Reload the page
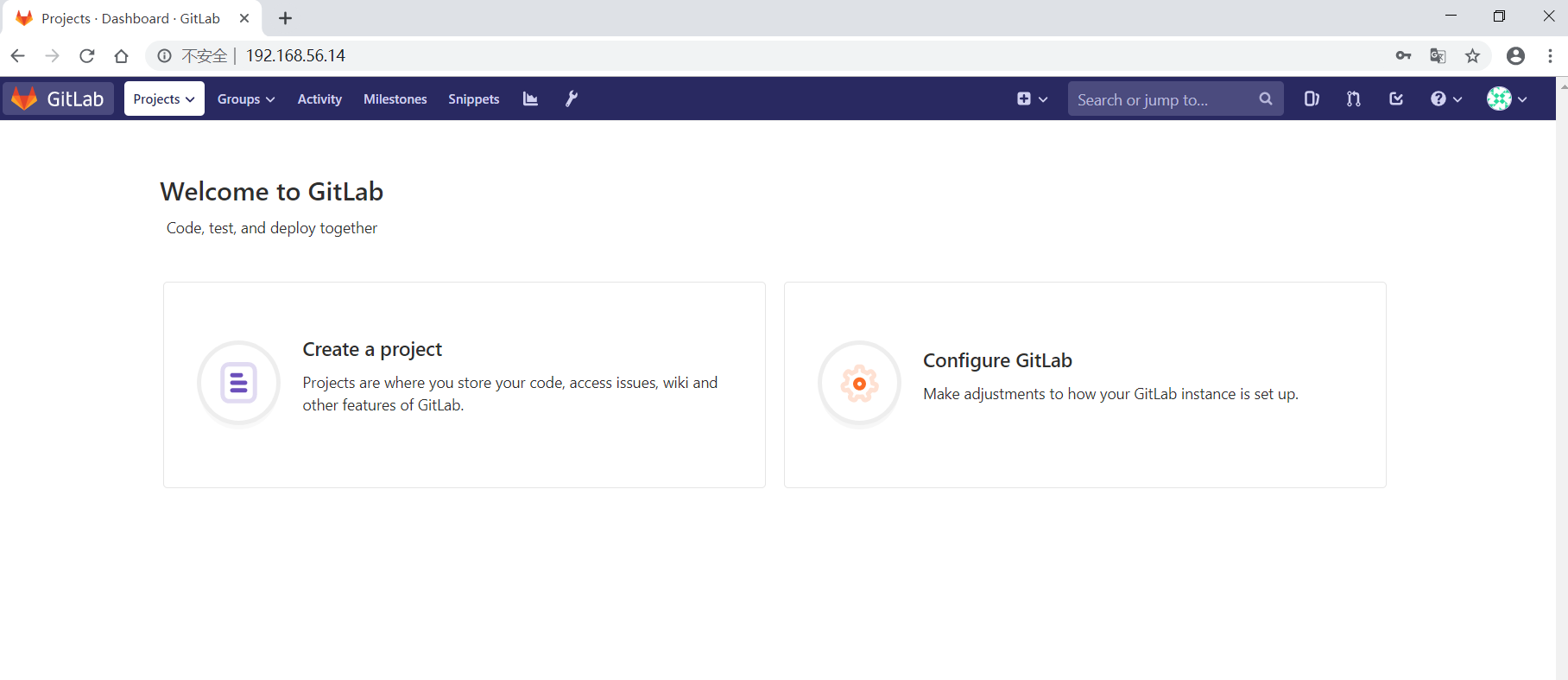1568x680 pixels. click(x=87, y=55)
